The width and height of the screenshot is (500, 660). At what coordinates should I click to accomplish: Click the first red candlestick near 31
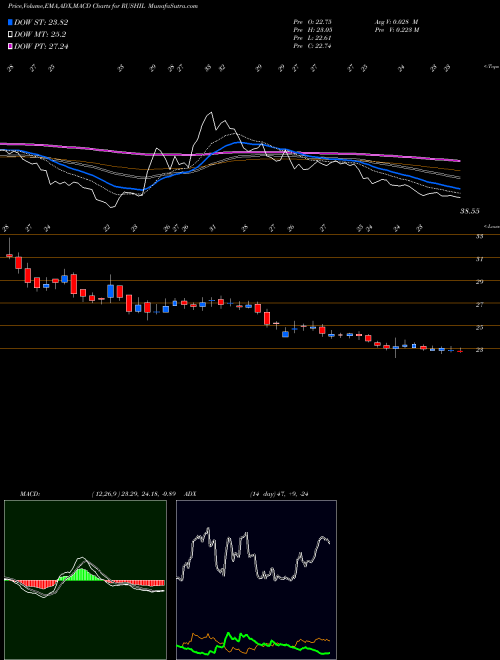click(9, 255)
